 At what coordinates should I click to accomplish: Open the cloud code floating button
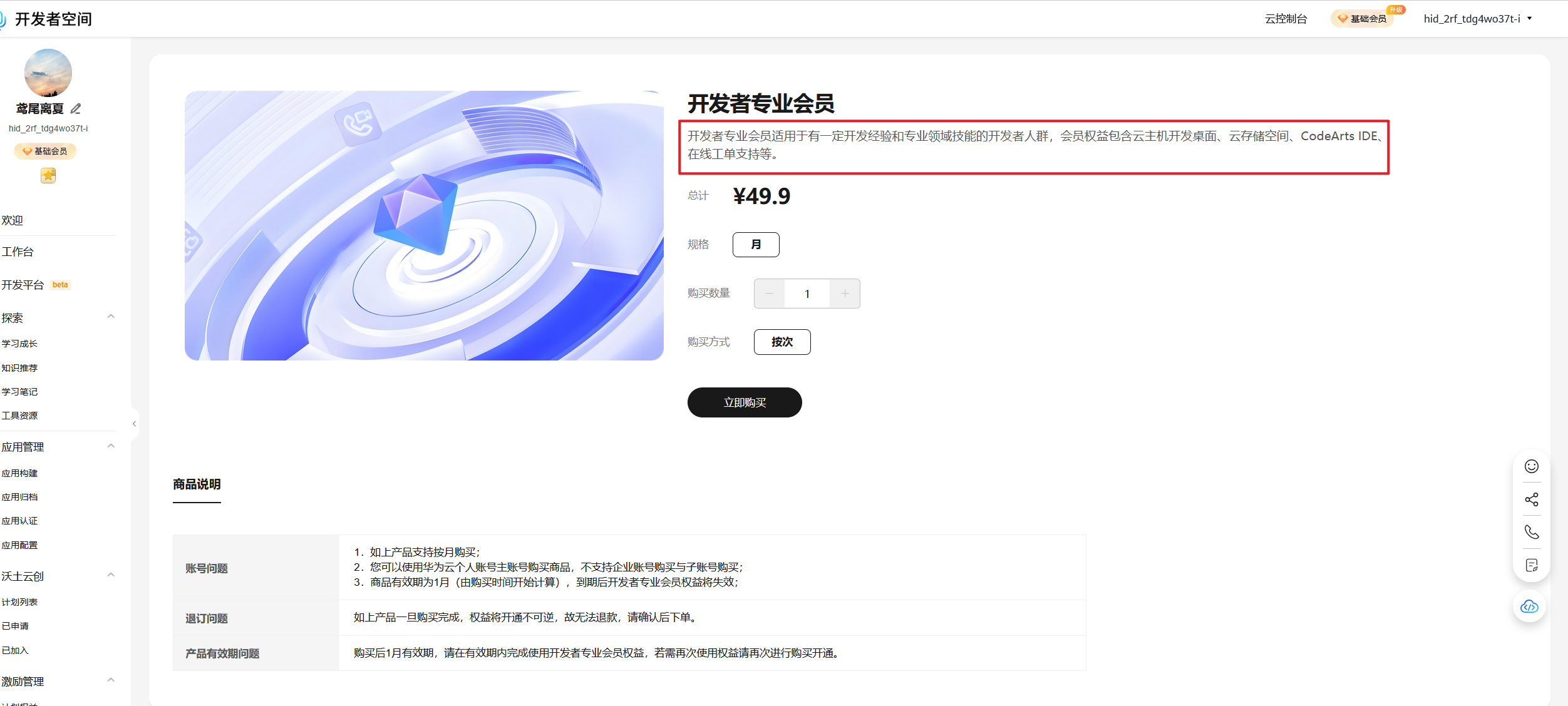pyautogui.click(x=1529, y=606)
